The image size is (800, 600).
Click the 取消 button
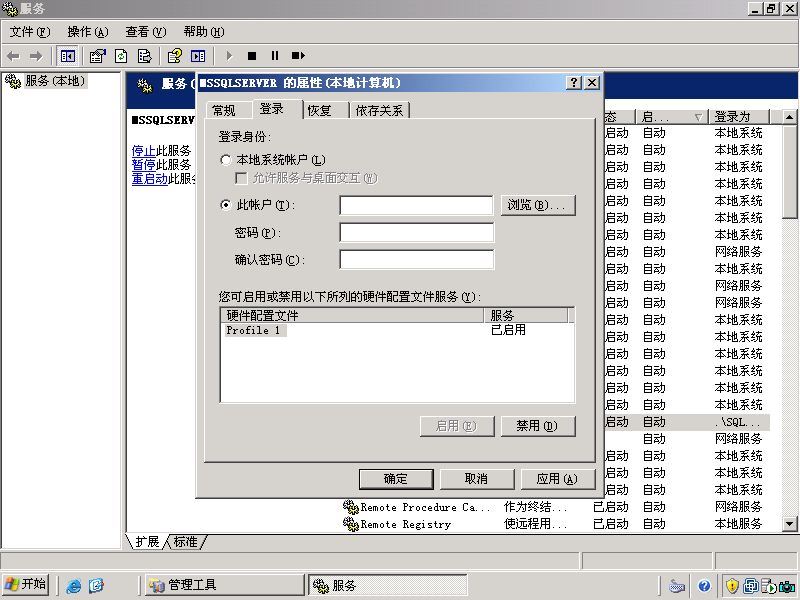[477, 479]
